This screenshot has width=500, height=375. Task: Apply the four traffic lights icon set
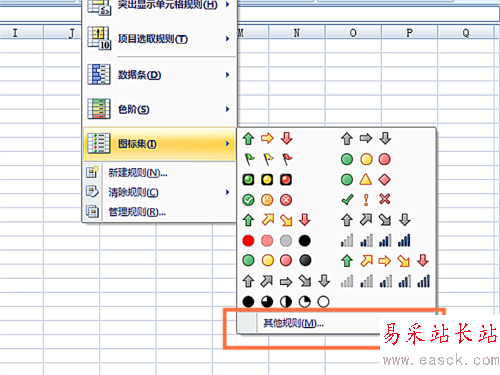point(277,261)
